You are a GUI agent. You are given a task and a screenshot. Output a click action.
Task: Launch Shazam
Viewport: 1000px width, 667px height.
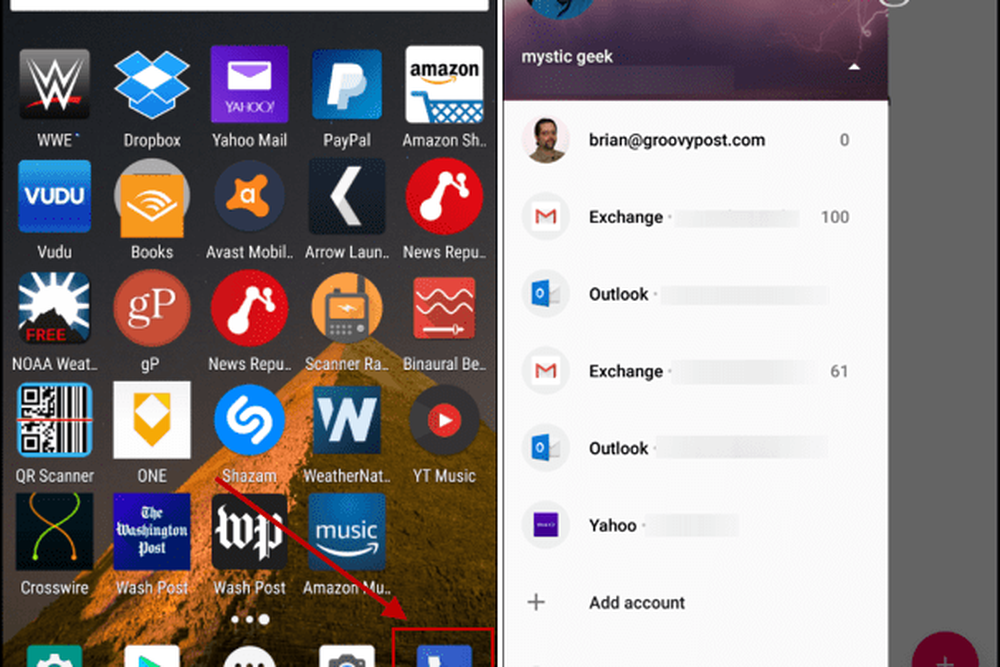pos(249,420)
